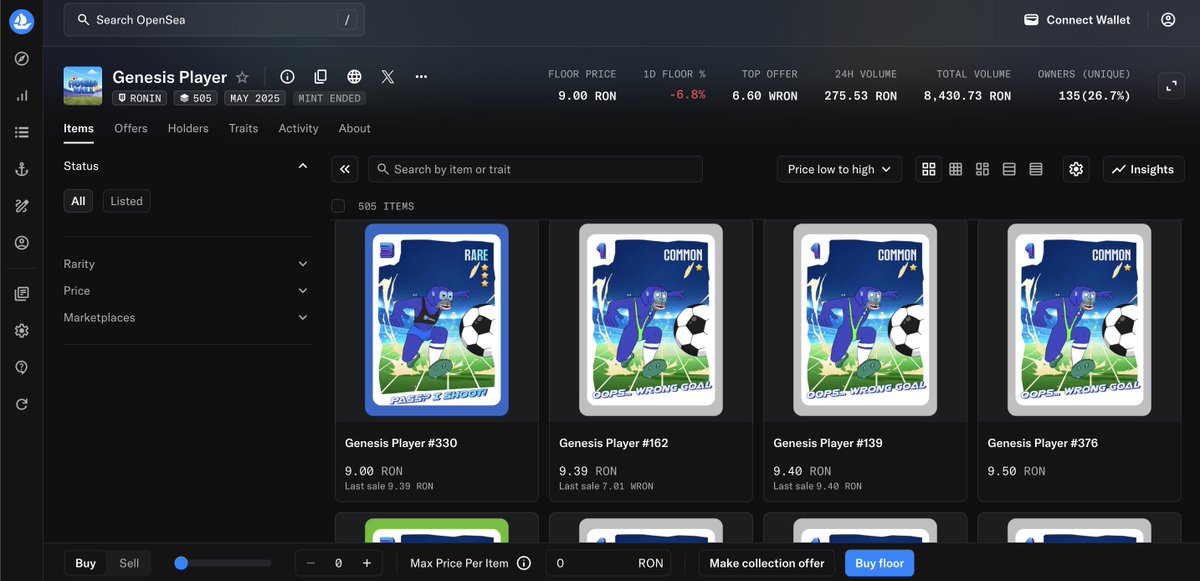Open the Holders tab
1200x581 pixels.
coord(188,128)
